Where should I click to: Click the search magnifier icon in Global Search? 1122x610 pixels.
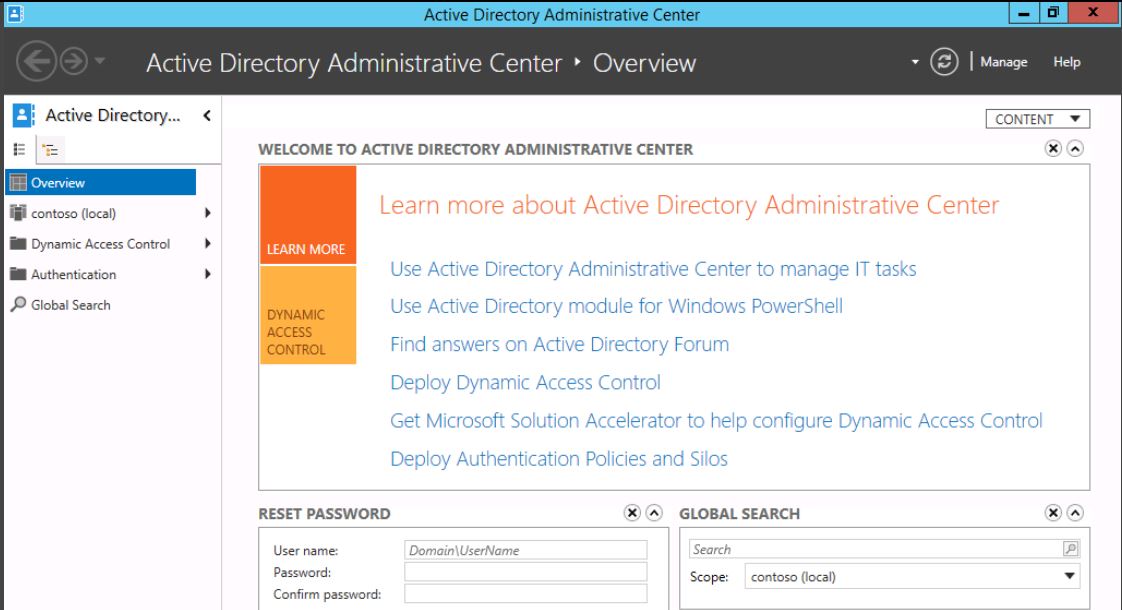pyautogui.click(x=1071, y=549)
